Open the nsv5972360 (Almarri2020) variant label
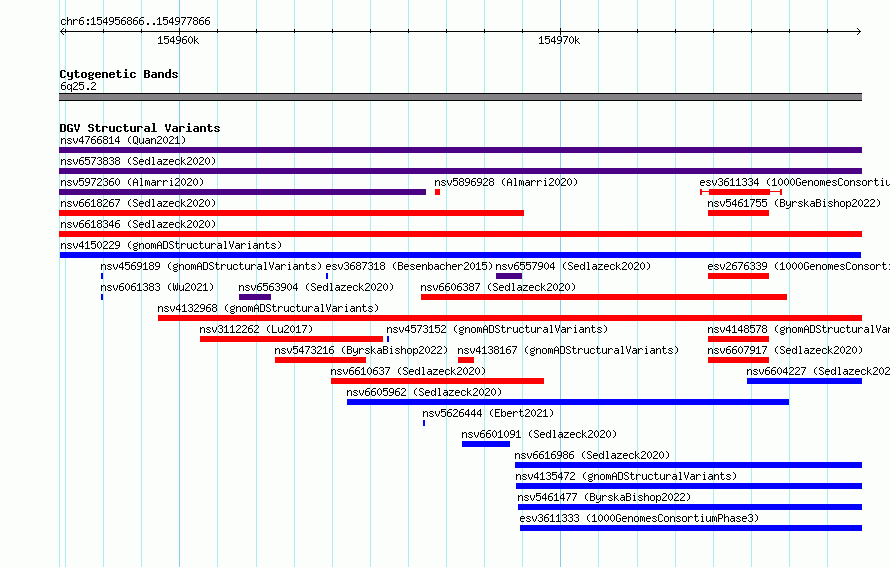Screen dimensions: 890x567 pos(132,182)
